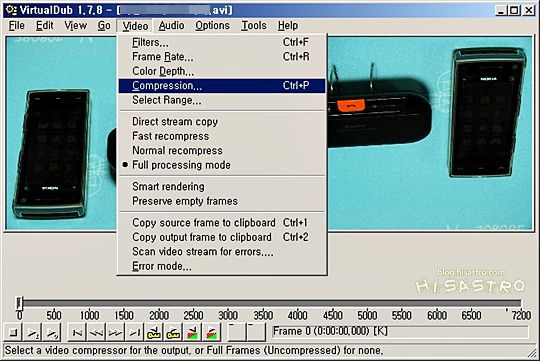This screenshot has width=540, height=361.
Task: Step backward with the double-left-arrow button
Action: click(96, 333)
